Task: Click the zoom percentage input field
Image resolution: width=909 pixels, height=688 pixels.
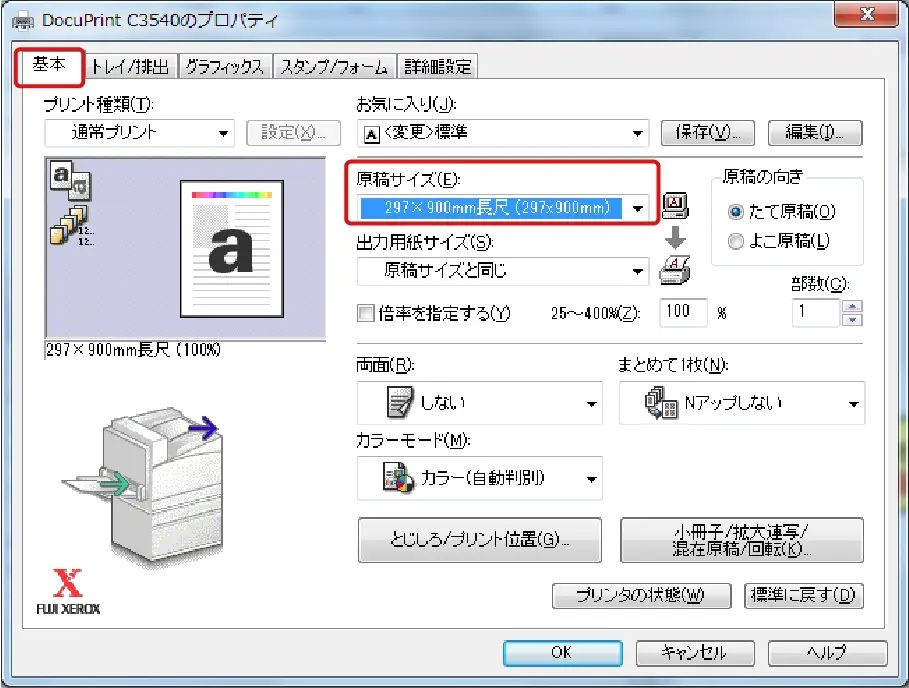Action: click(x=683, y=313)
